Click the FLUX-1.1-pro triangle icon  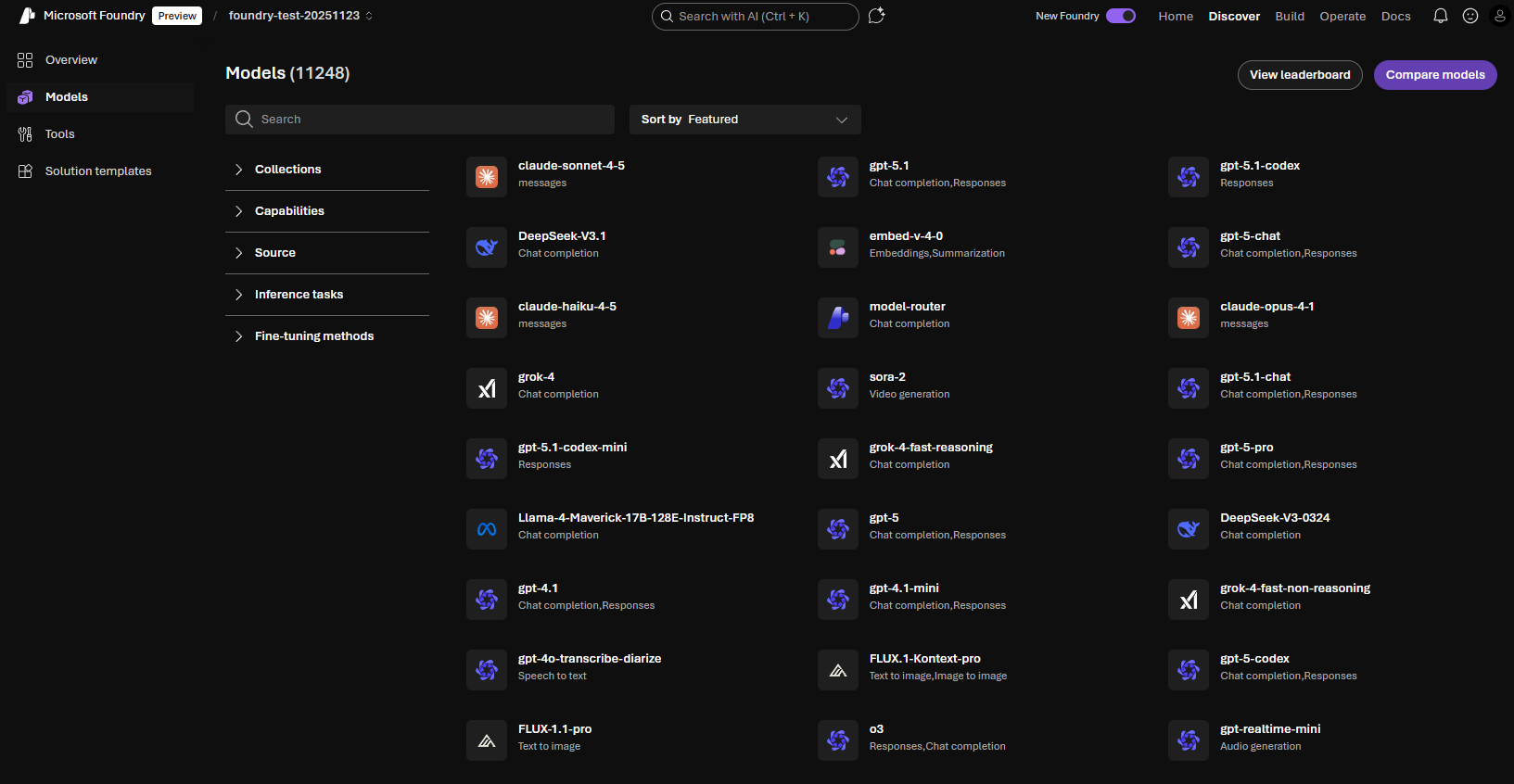pos(487,740)
